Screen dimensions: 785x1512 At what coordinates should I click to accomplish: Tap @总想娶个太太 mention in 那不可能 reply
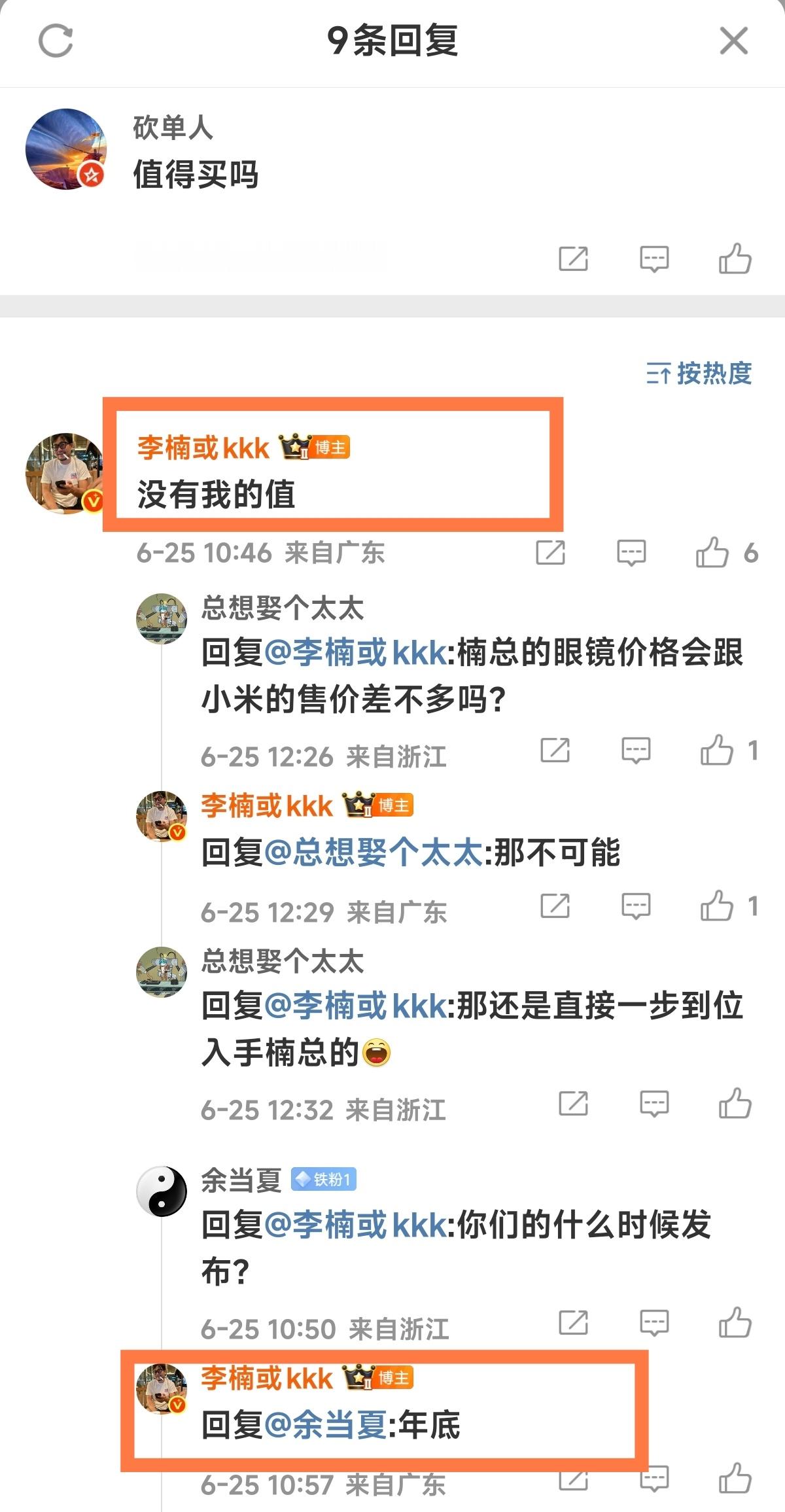coord(374,852)
